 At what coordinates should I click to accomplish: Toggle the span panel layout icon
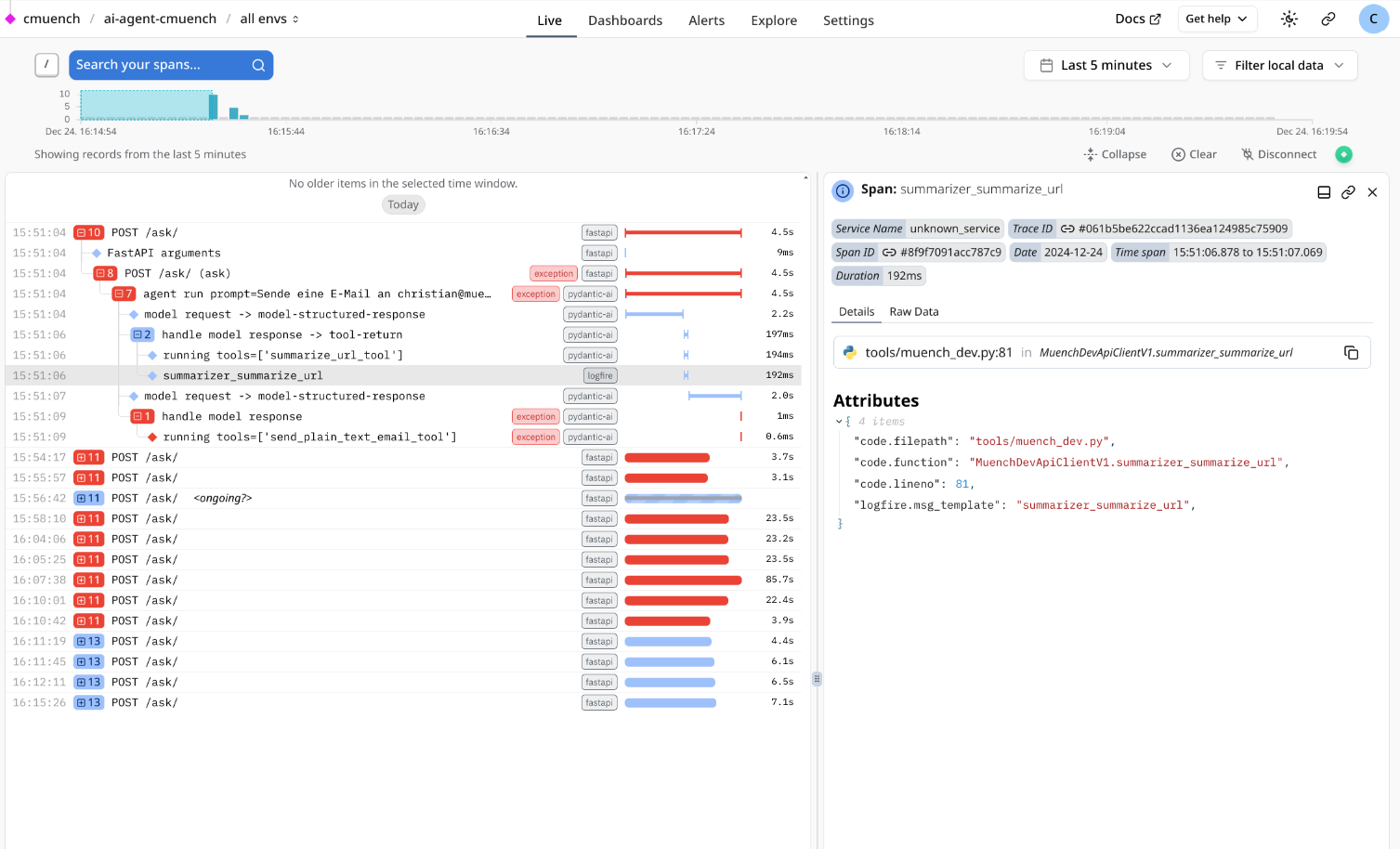(x=1324, y=192)
